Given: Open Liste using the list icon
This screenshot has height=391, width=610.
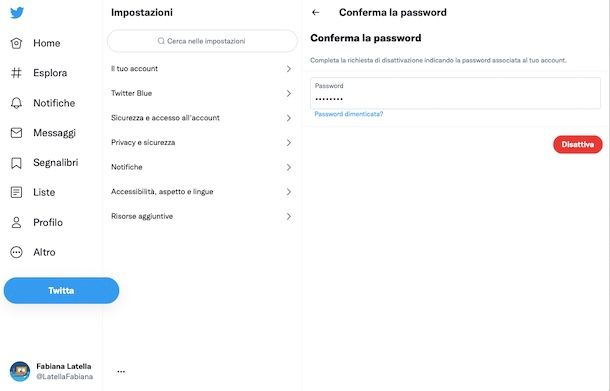Looking at the screenshot, I should [x=16, y=192].
